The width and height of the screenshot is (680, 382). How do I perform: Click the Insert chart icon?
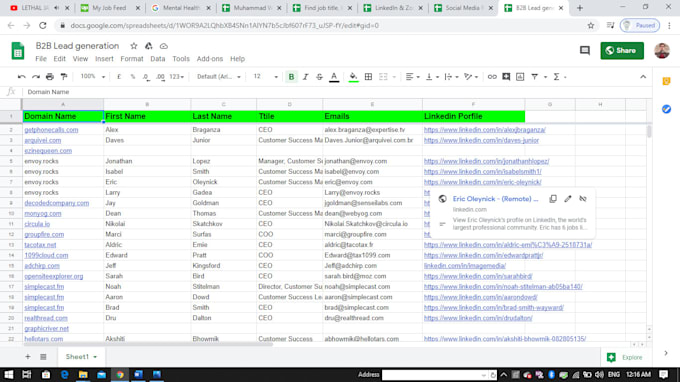(520, 77)
